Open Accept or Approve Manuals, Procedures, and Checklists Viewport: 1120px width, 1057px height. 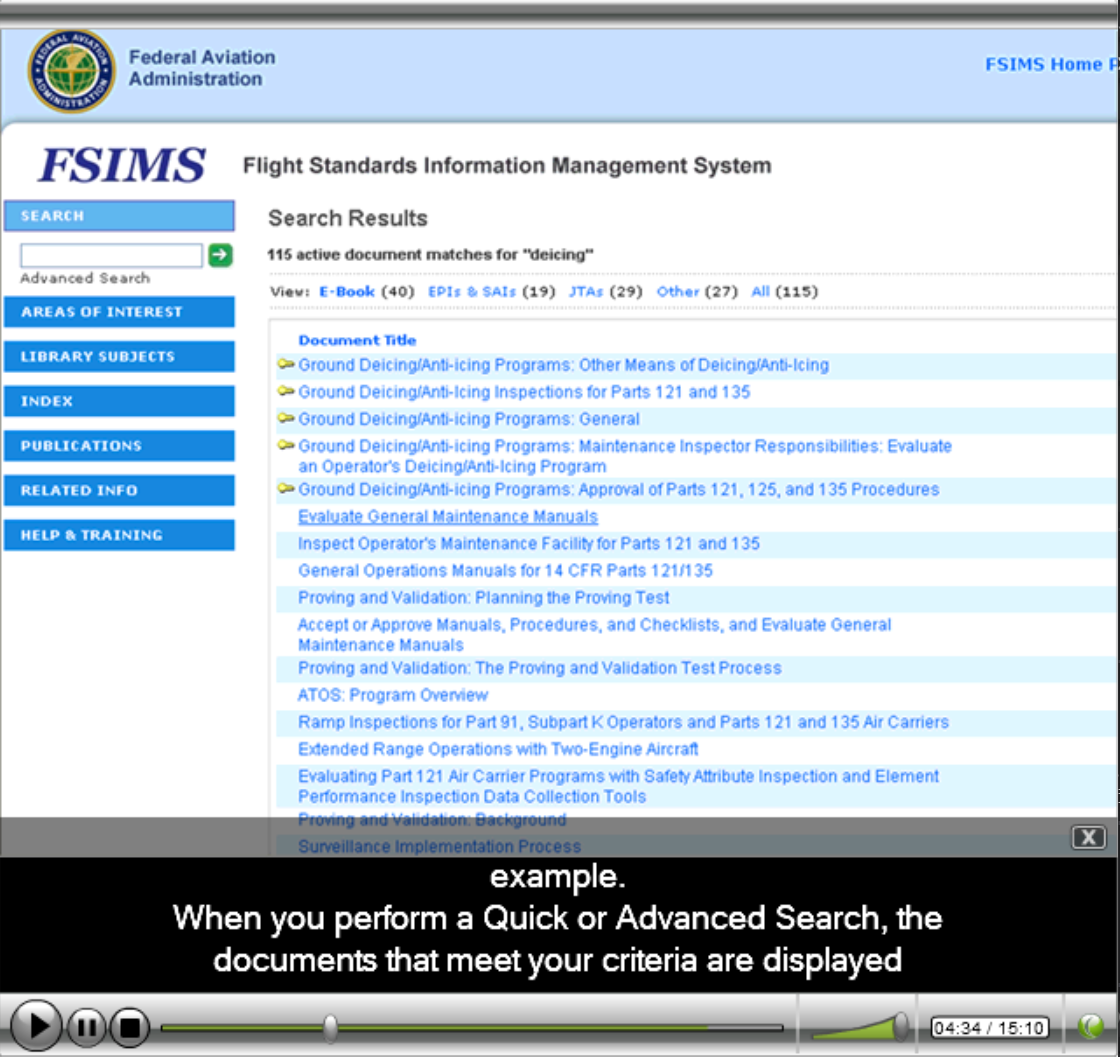tap(594, 634)
